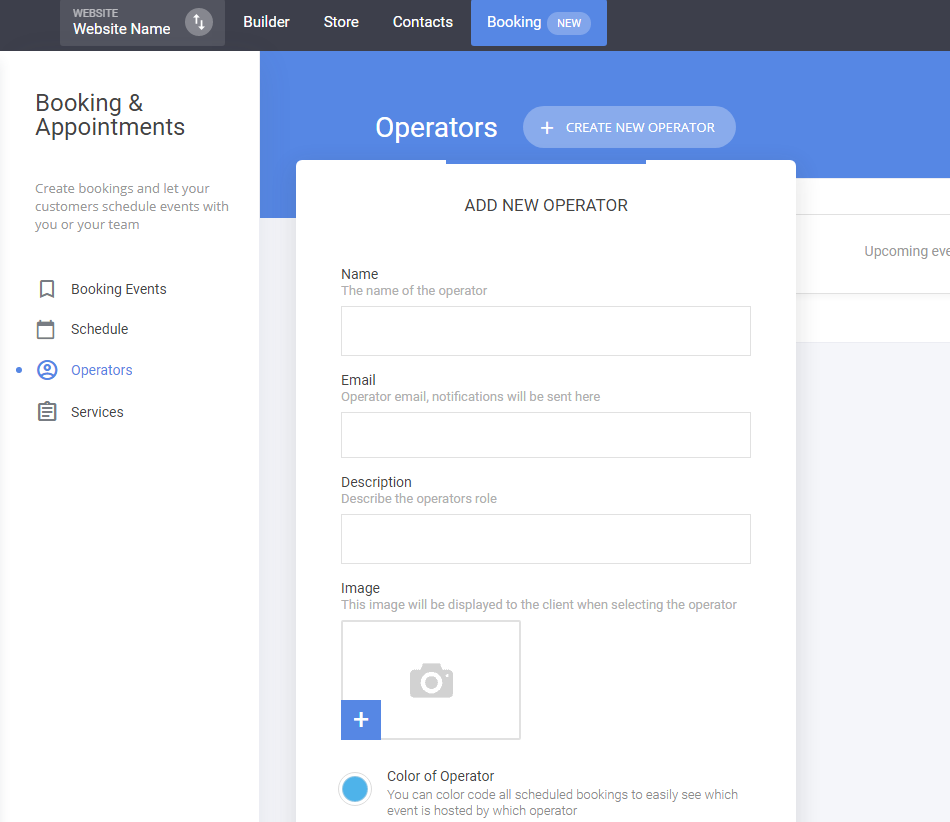Pick the blue Color of Operator swatch
Screen dimensions: 950x822
click(x=355, y=789)
